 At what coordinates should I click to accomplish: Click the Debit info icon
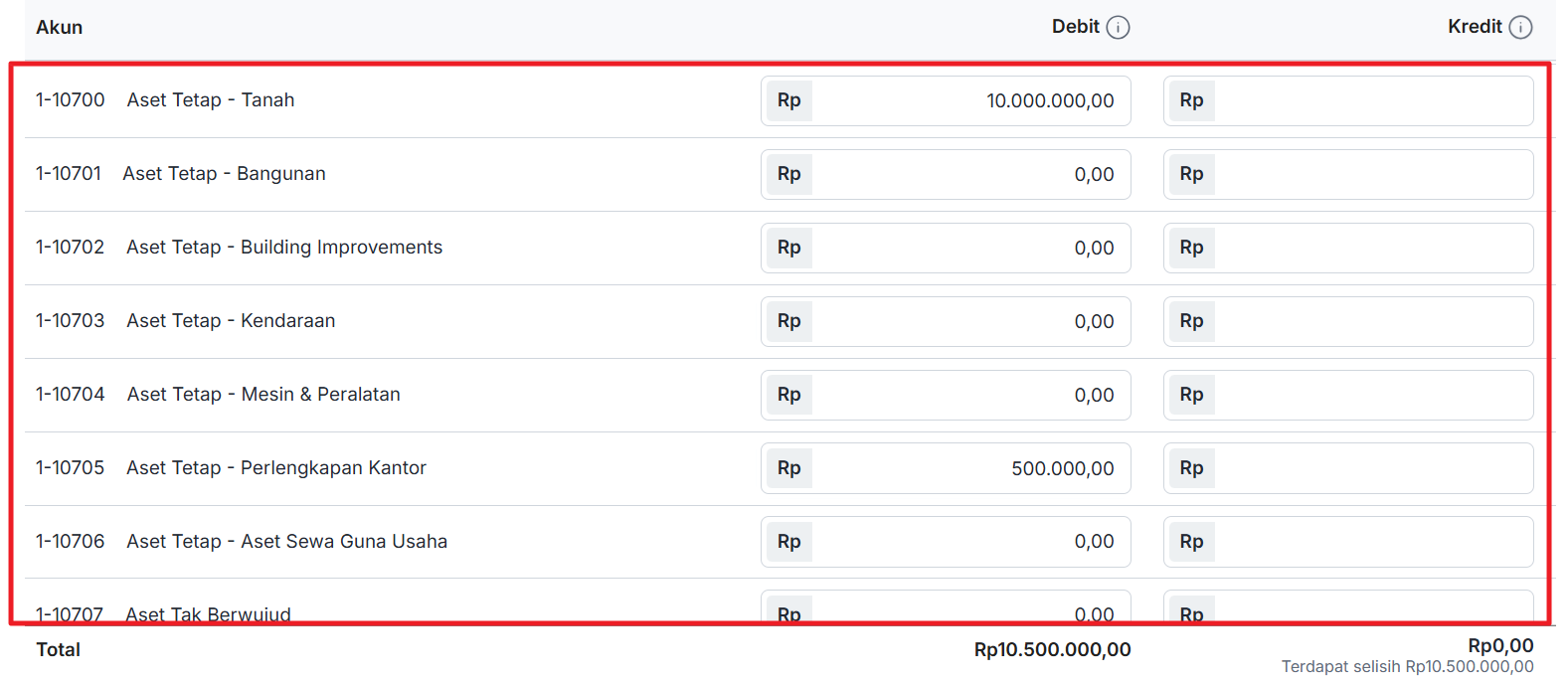[x=1118, y=28]
